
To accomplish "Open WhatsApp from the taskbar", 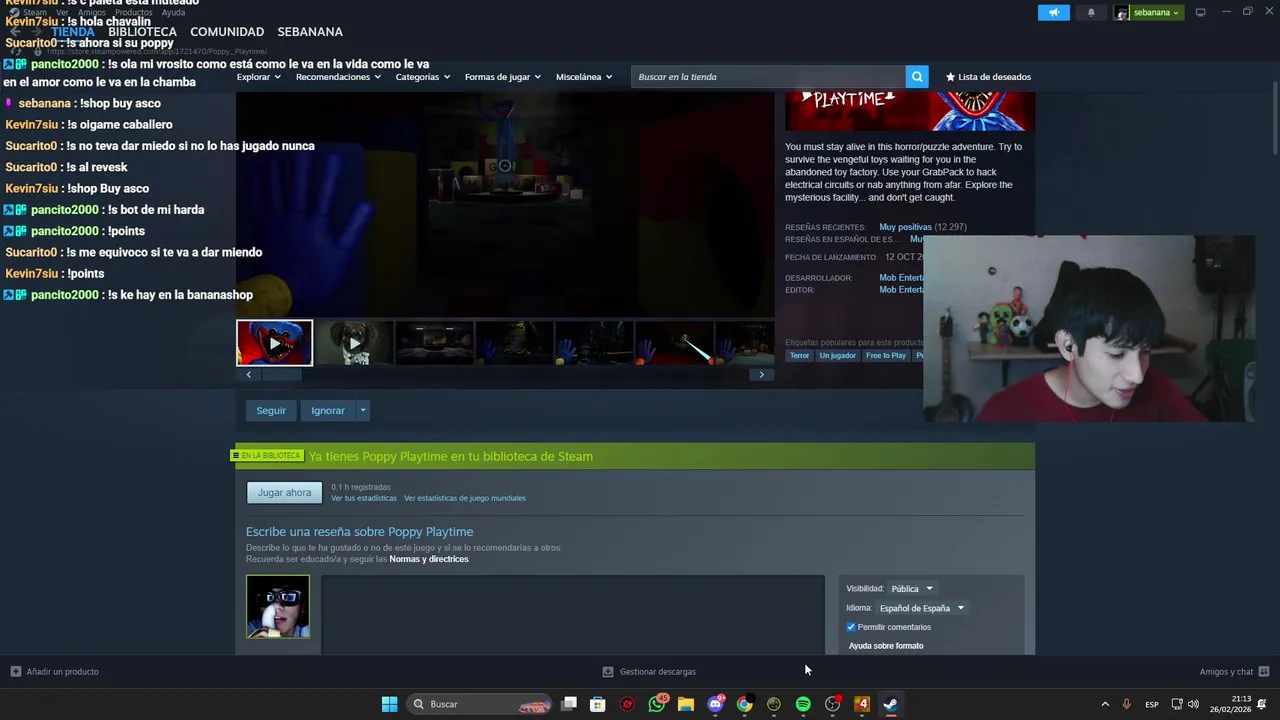I will click(x=657, y=704).
